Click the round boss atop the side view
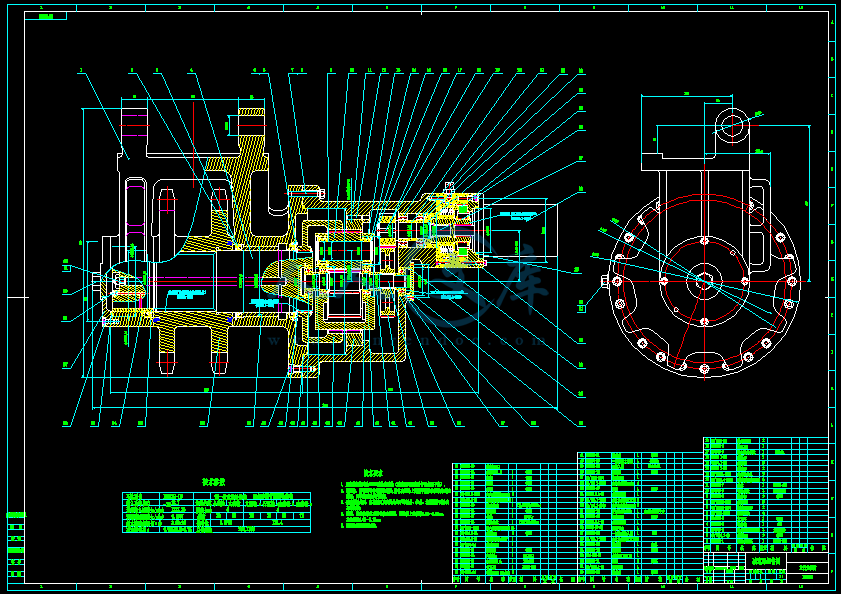 [x=732, y=124]
